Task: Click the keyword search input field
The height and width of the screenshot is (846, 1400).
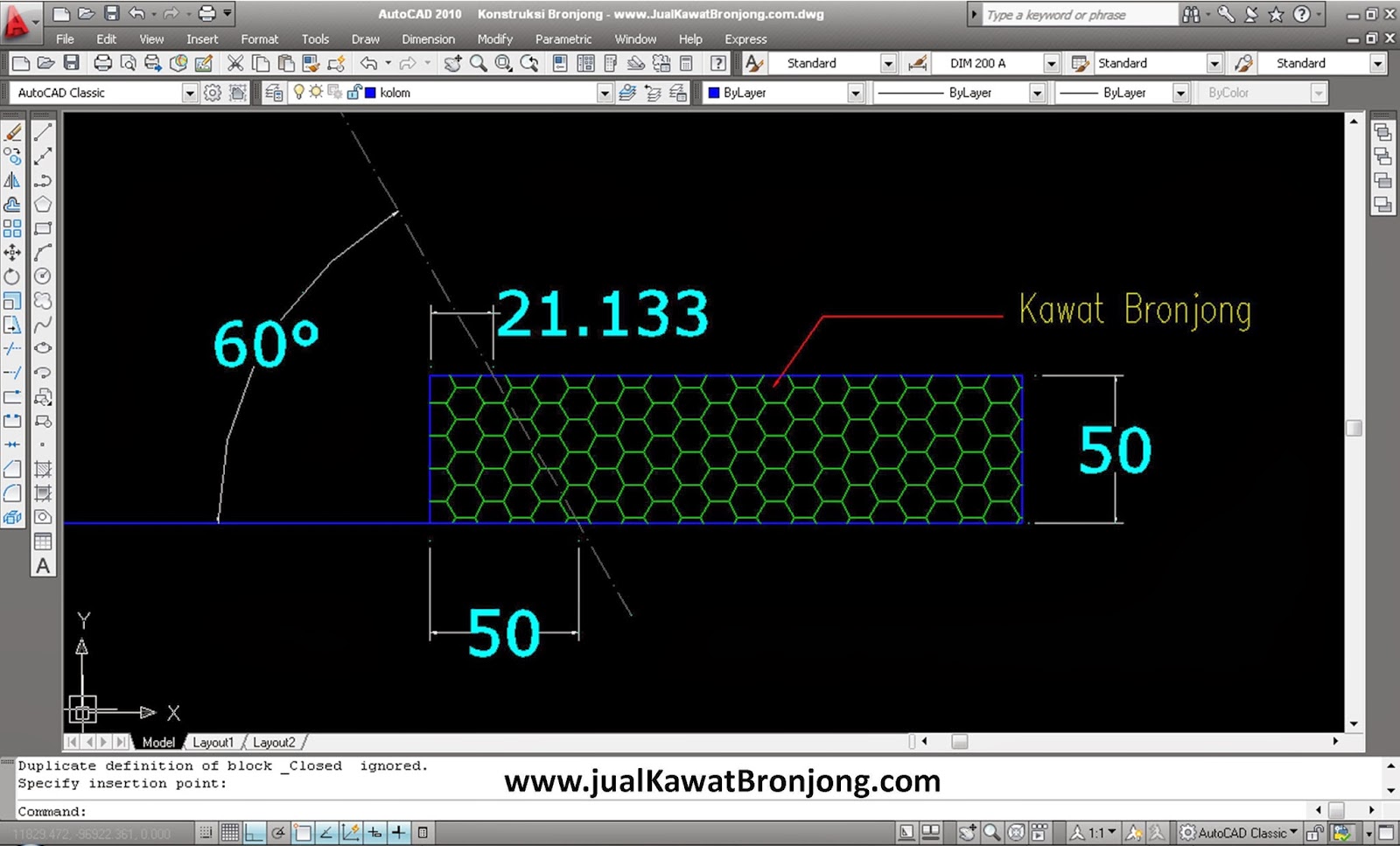Action: click(1081, 15)
